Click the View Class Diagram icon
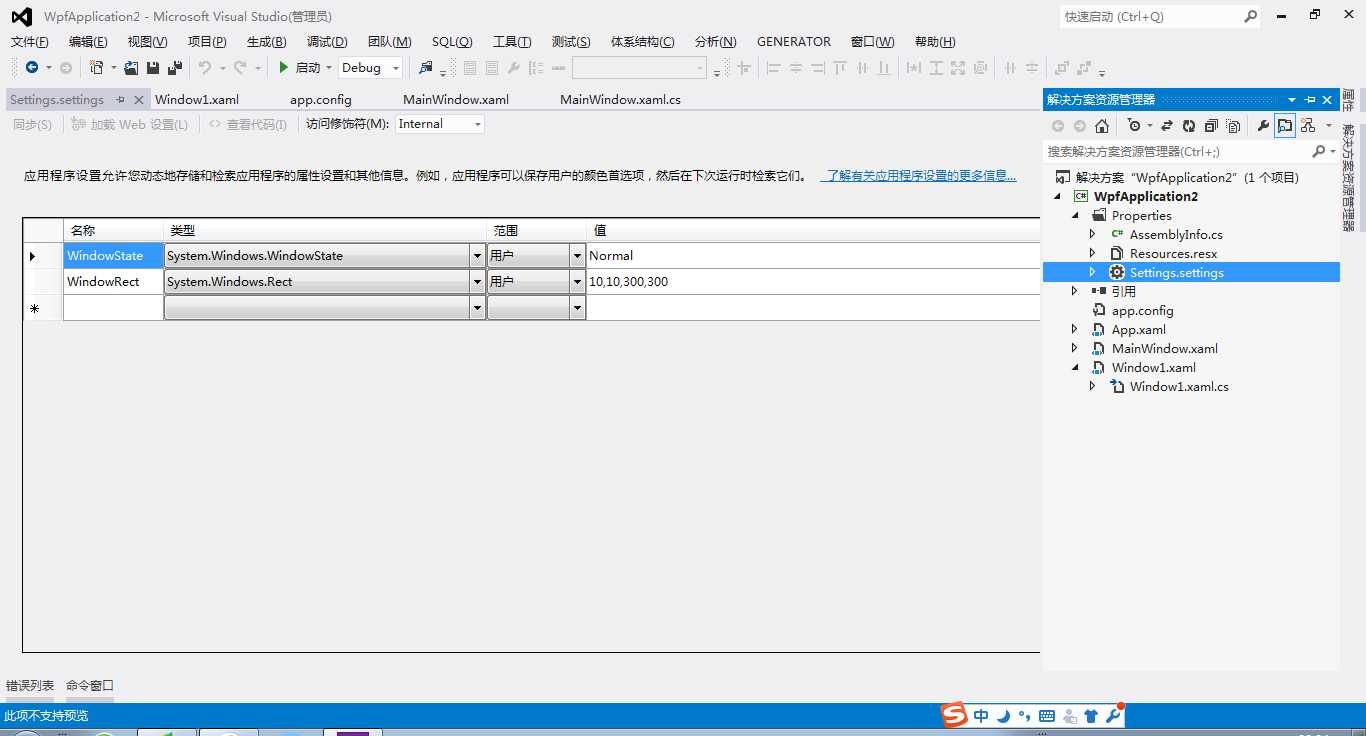This screenshot has height=736, width=1366. click(1308, 126)
